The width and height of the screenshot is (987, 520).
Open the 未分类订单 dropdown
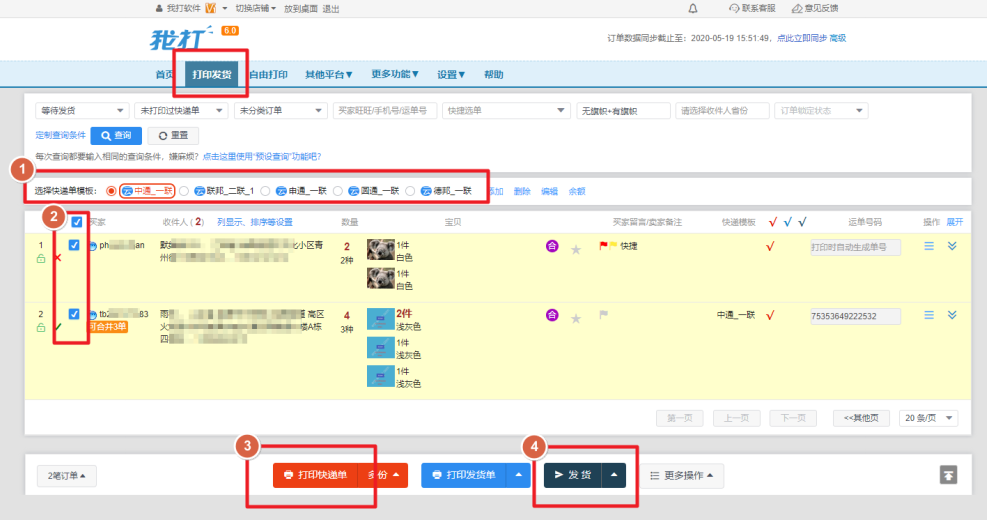click(281, 111)
